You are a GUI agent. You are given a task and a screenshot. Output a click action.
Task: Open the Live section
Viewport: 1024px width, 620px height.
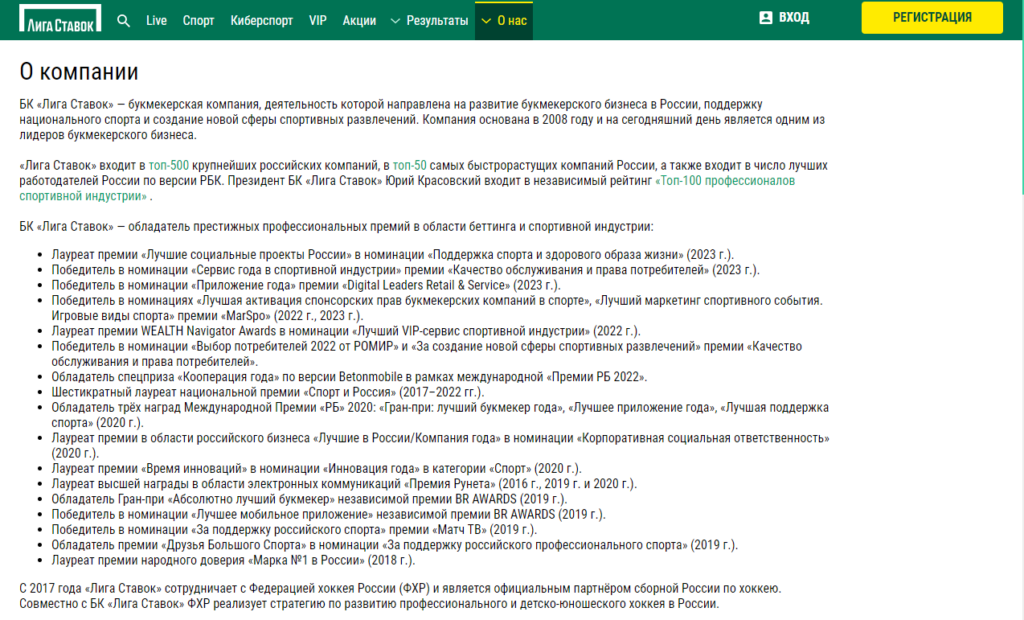point(156,21)
